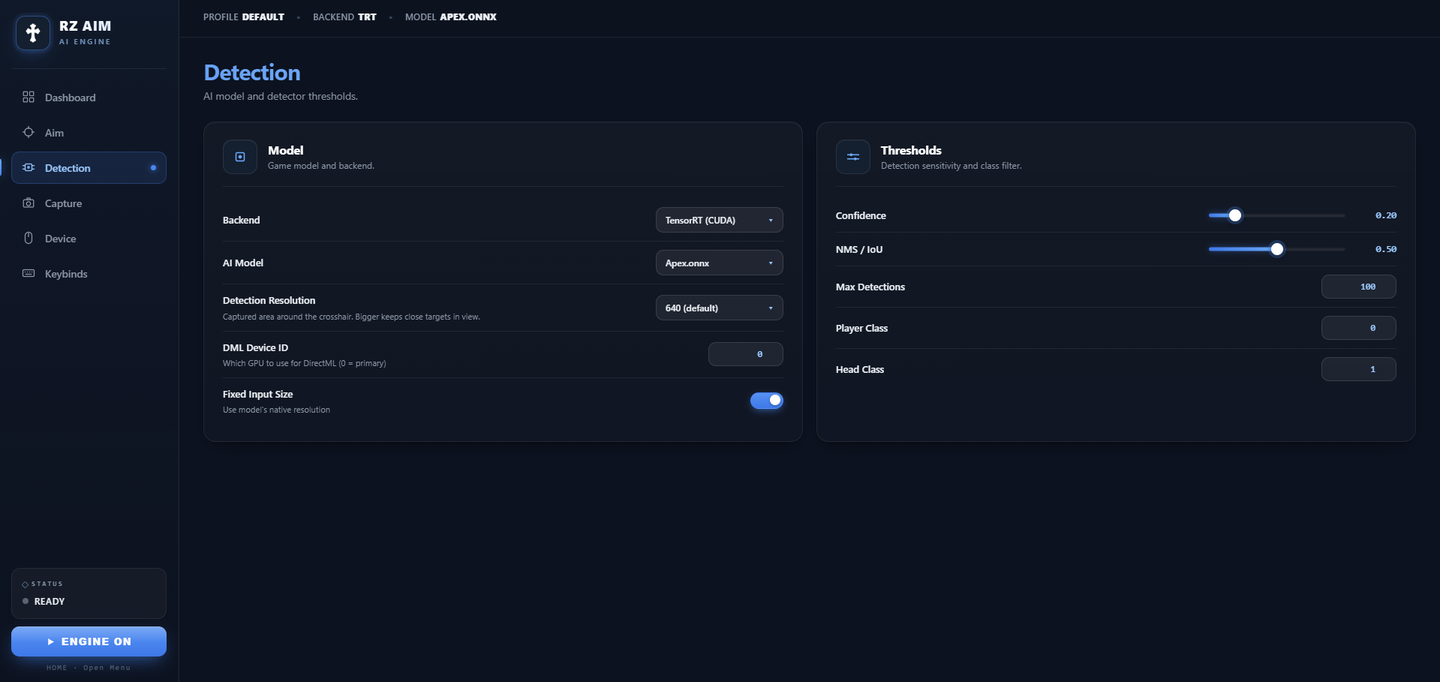This screenshot has width=1440, height=682.
Task: Expand the AI Model Apex.onnx dropdown
Action: 719,263
